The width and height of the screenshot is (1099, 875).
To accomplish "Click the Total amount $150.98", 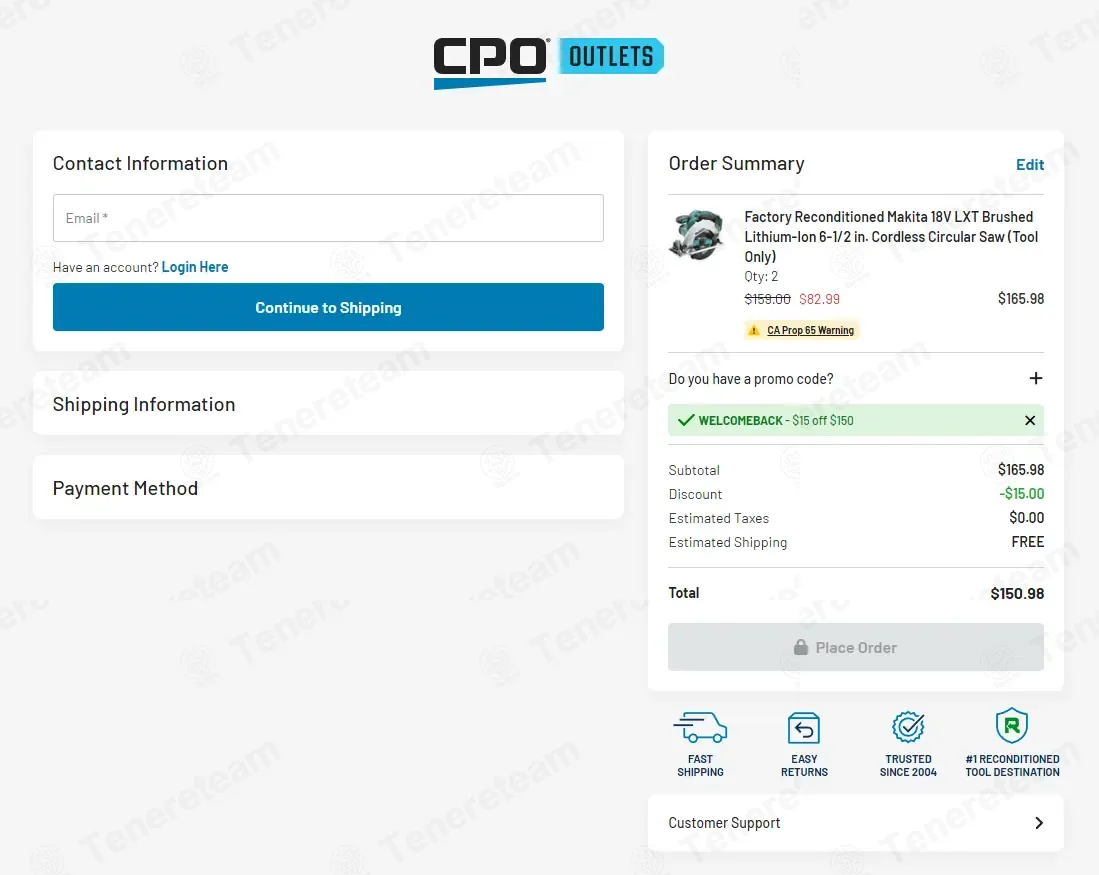I will click(x=1017, y=594).
